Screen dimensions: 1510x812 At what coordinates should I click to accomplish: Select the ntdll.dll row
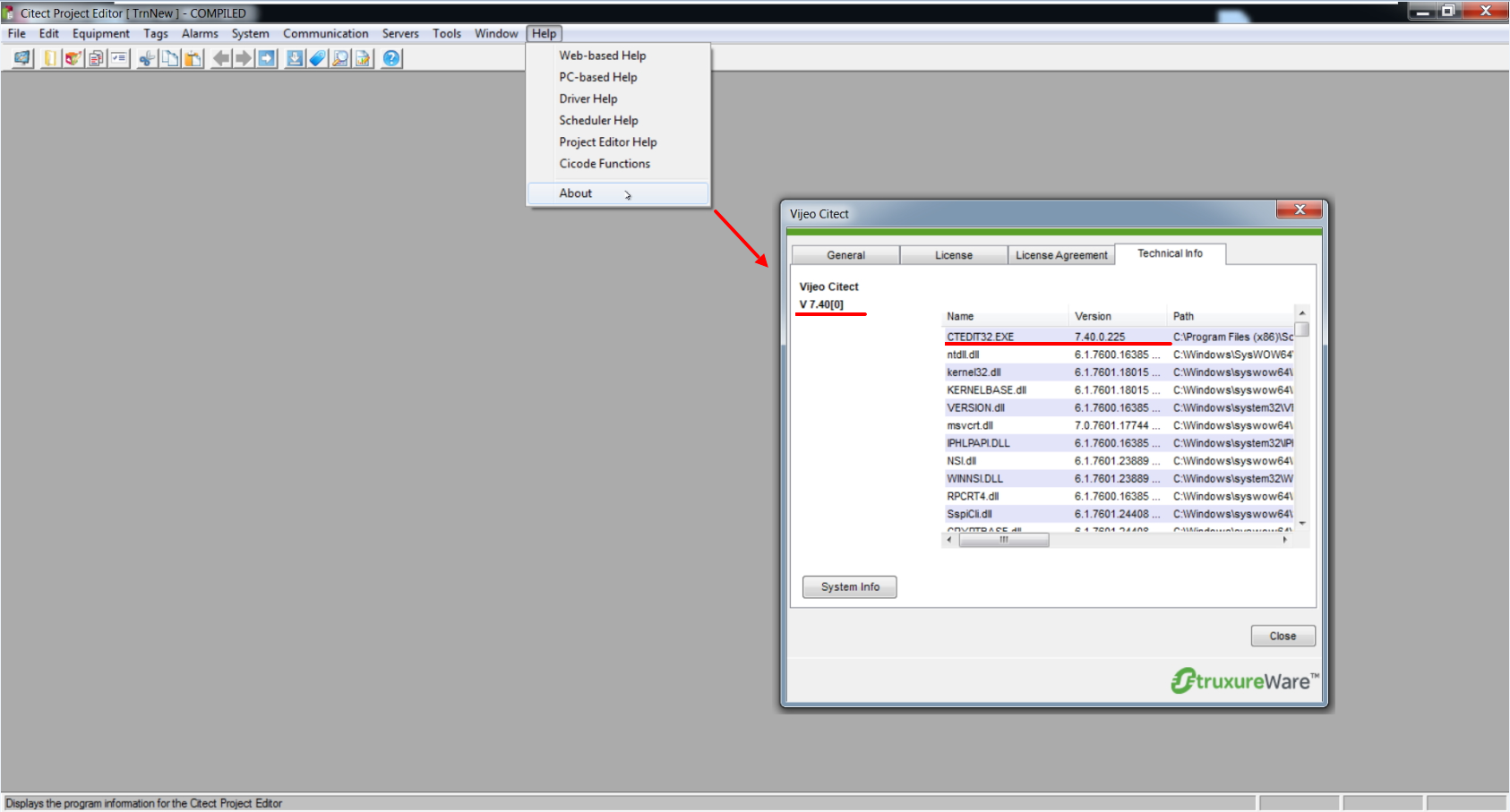click(1119, 355)
